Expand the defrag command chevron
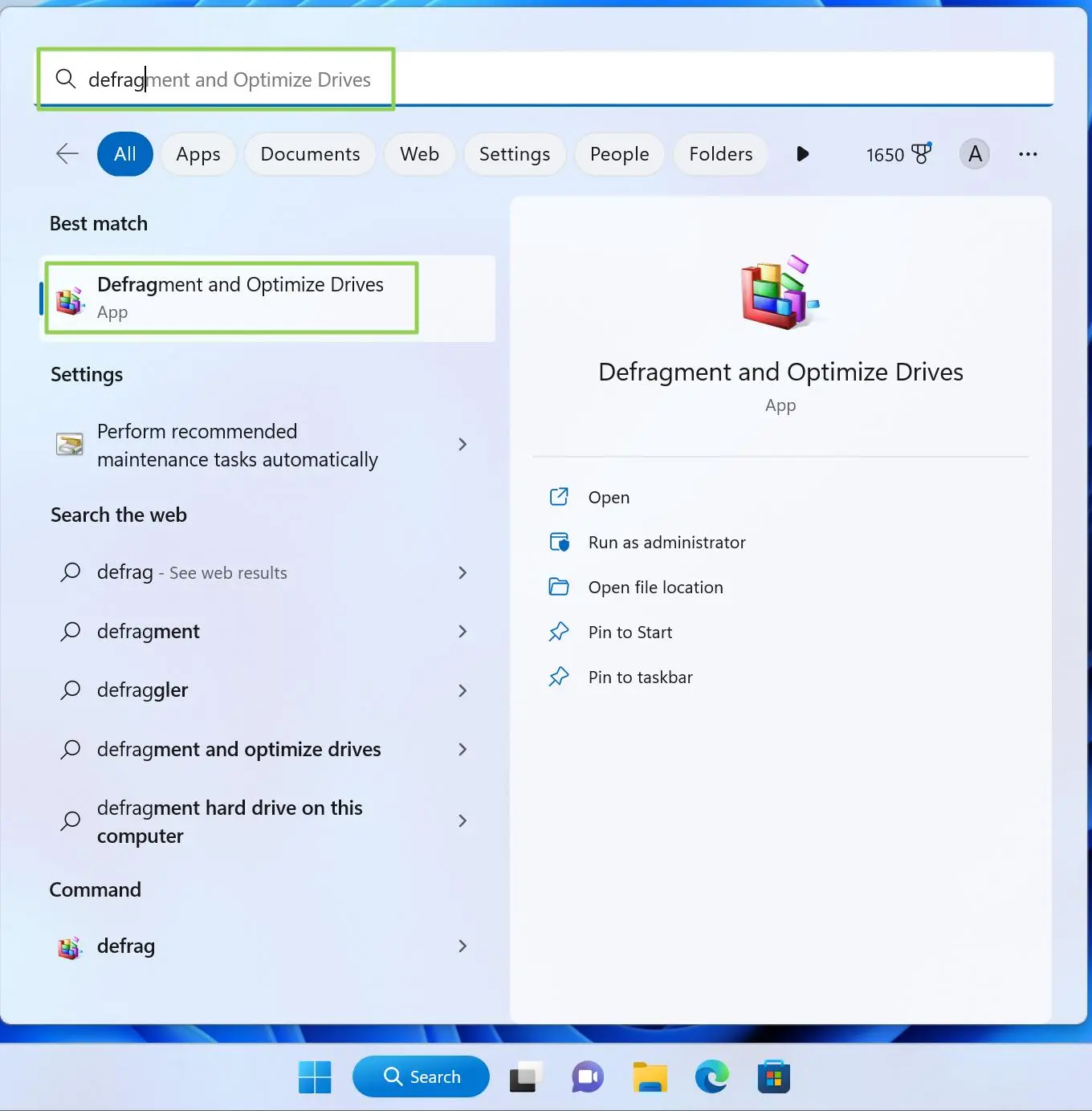Viewport: 1092px width, 1111px height. 462,946
